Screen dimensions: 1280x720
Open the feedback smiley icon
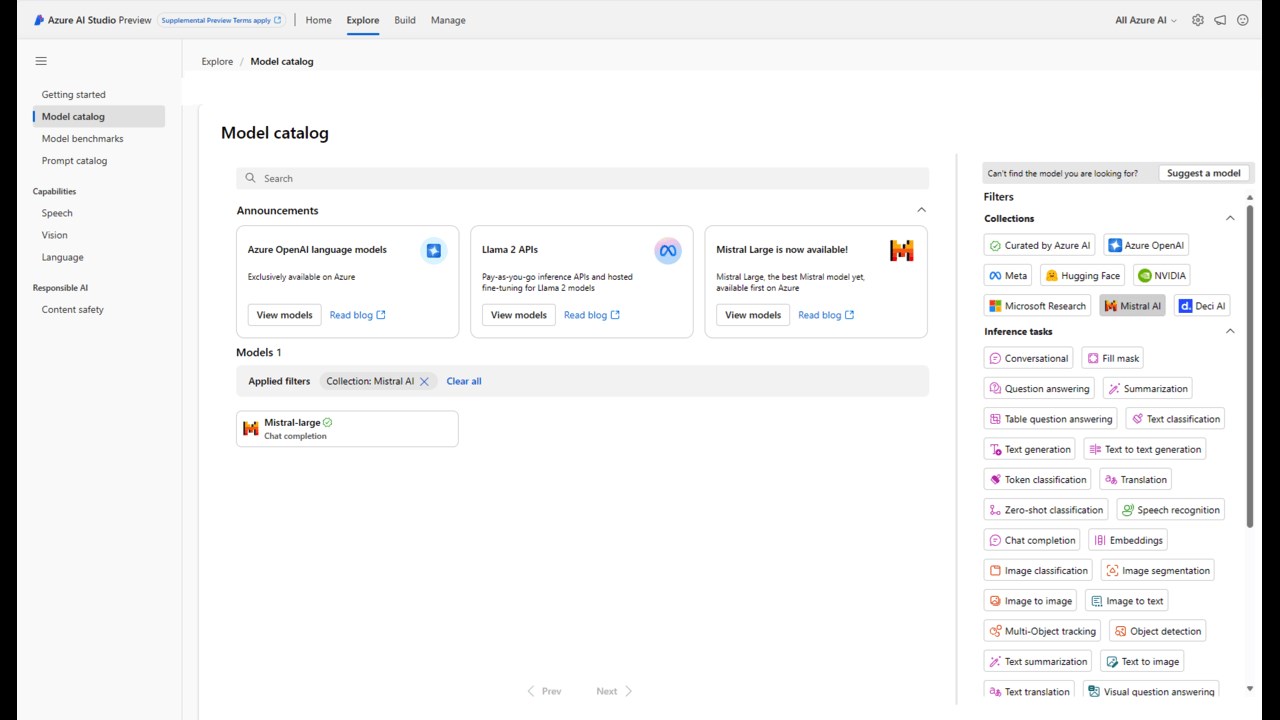point(1243,20)
